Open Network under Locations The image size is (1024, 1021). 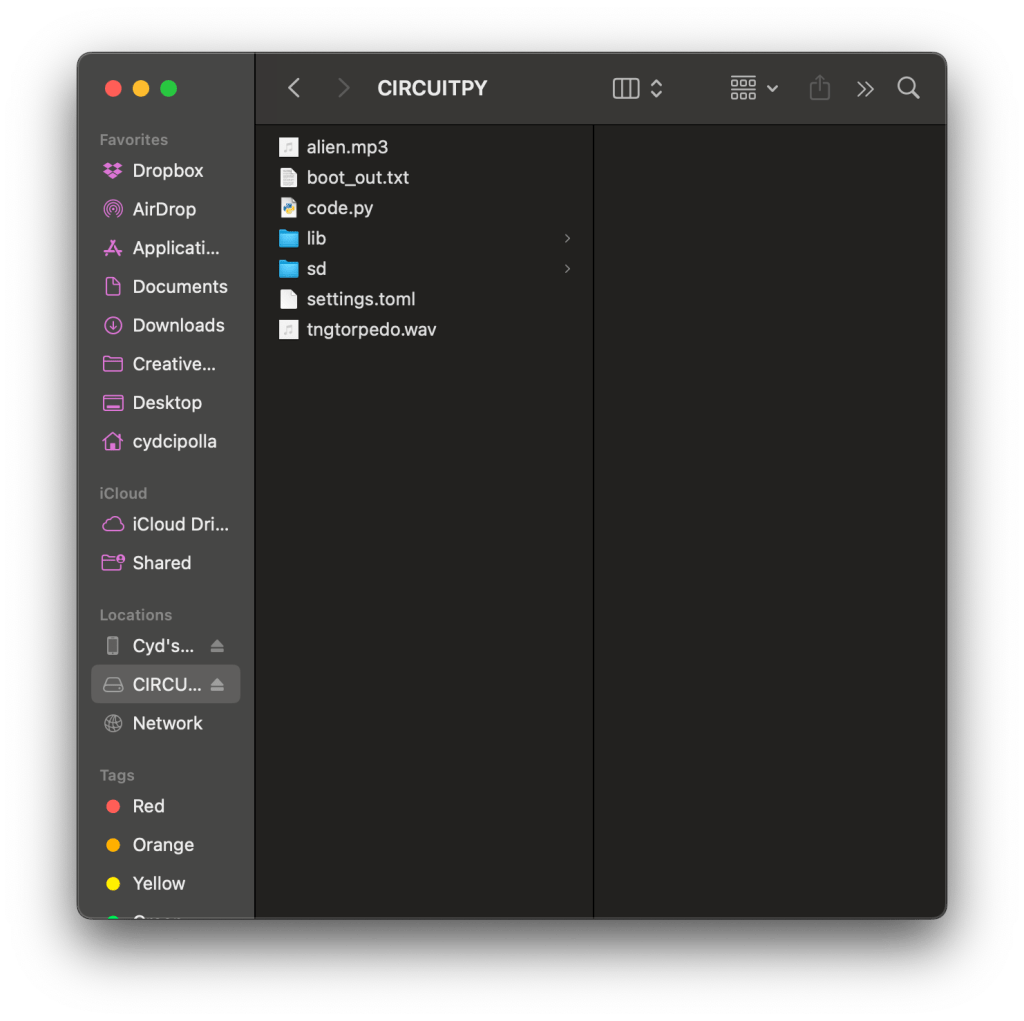point(167,723)
